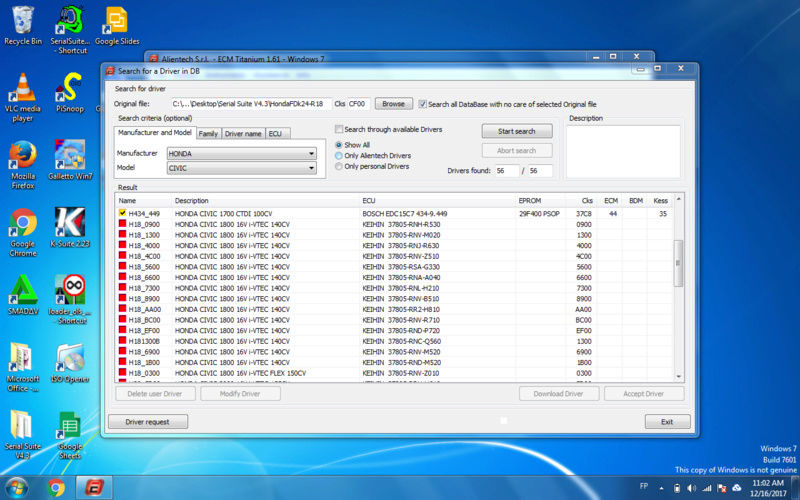
Task: Toggle Search all DataBase checkbox
Action: (422, 104)
